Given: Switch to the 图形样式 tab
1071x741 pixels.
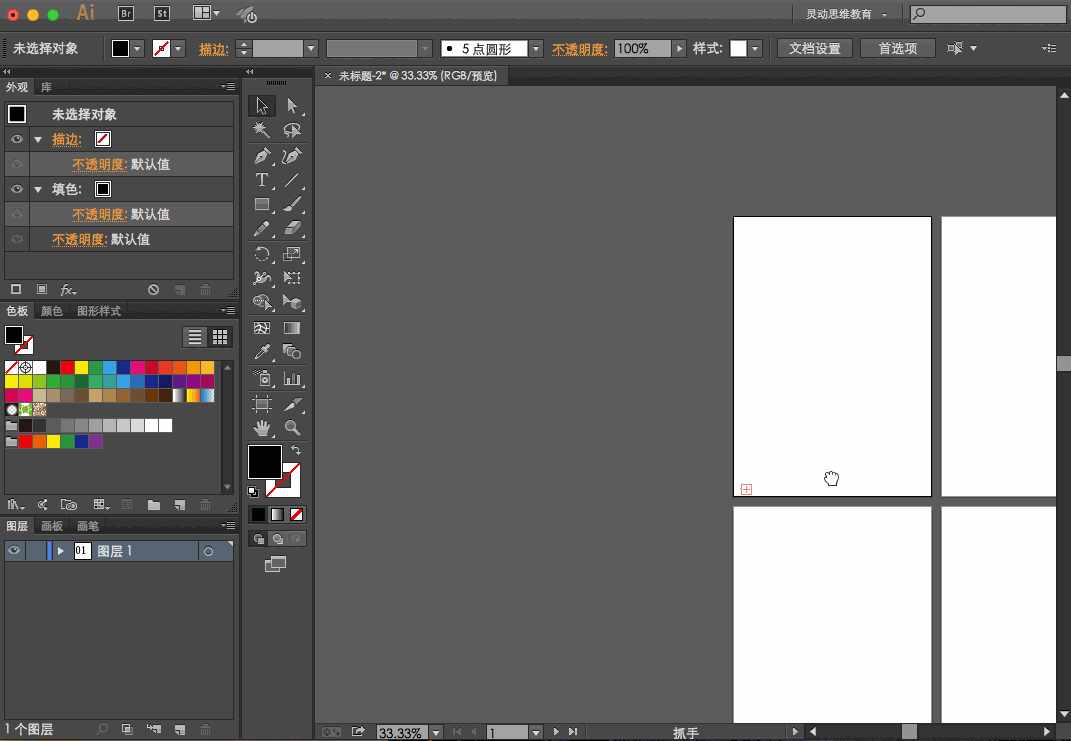Looking at the screenshot, I should coord(99,311).
